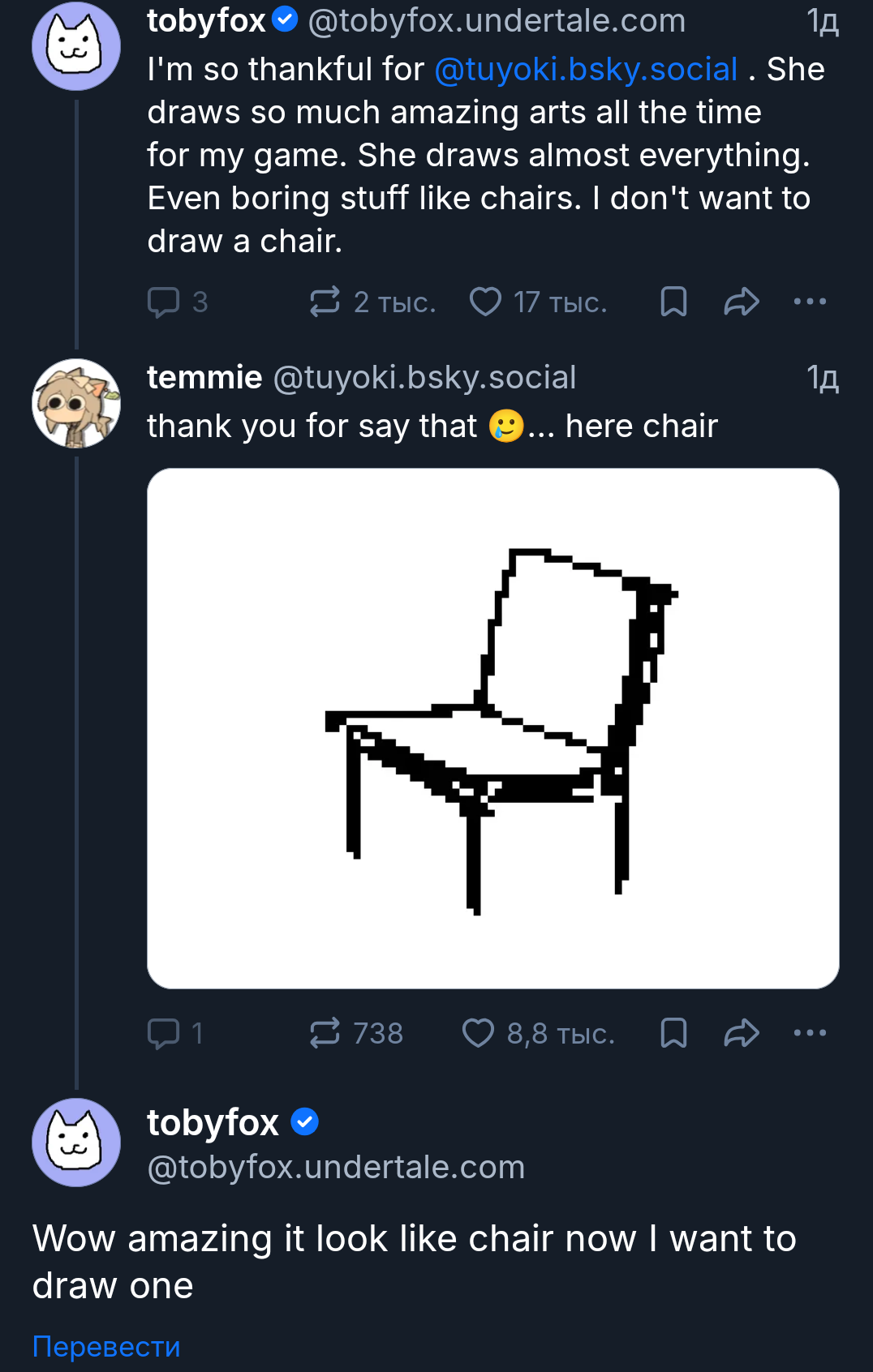Tap the Перевести translate link

click(x=106, y=1346)
